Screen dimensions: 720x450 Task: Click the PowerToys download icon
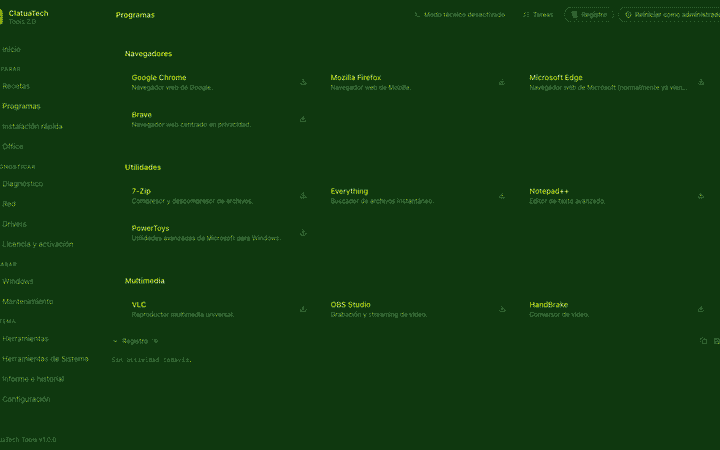click(x=303, y=233)
